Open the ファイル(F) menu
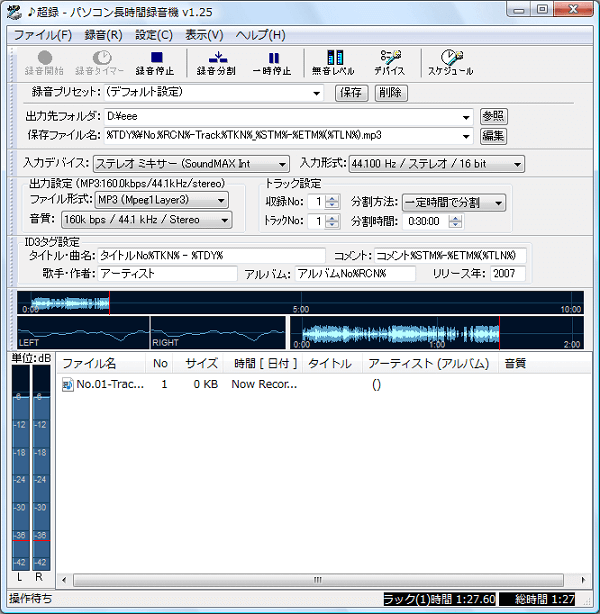 coord(43,35)
